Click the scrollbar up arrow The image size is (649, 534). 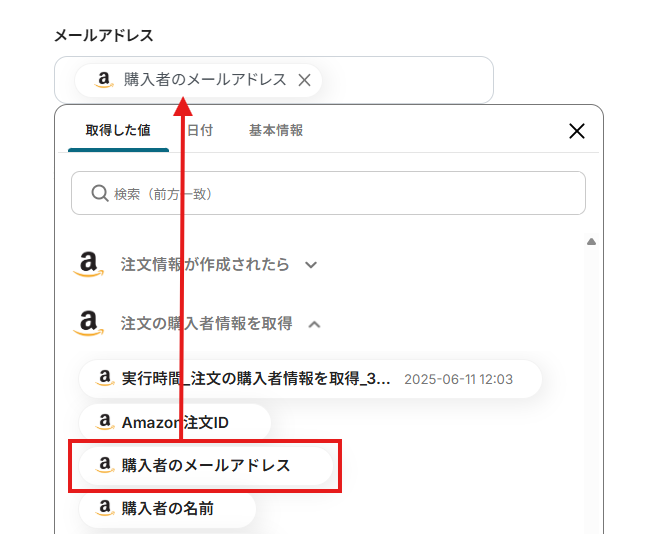tap(591, 241)
